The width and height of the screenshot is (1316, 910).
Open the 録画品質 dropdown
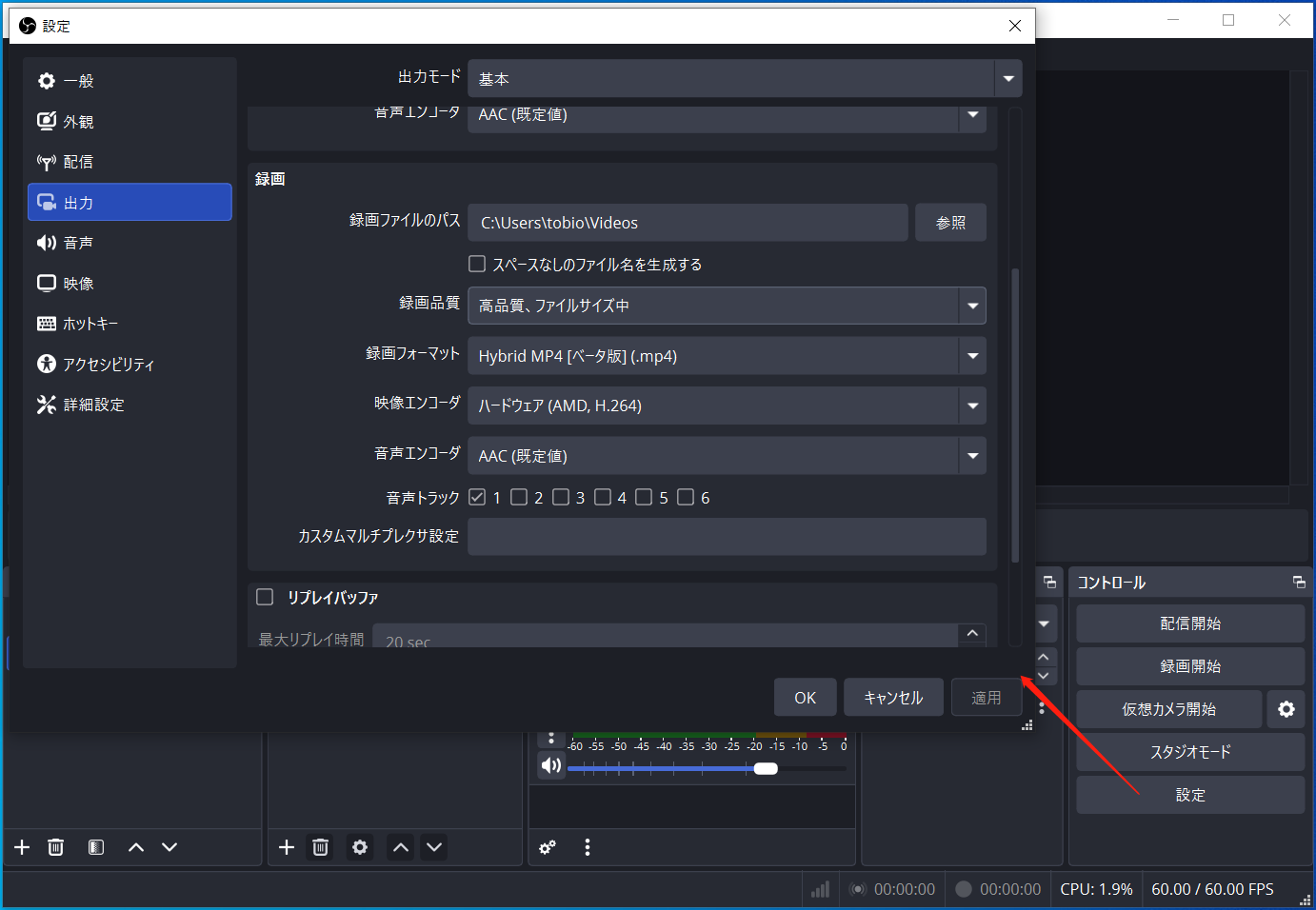click(x=972, y=306)
